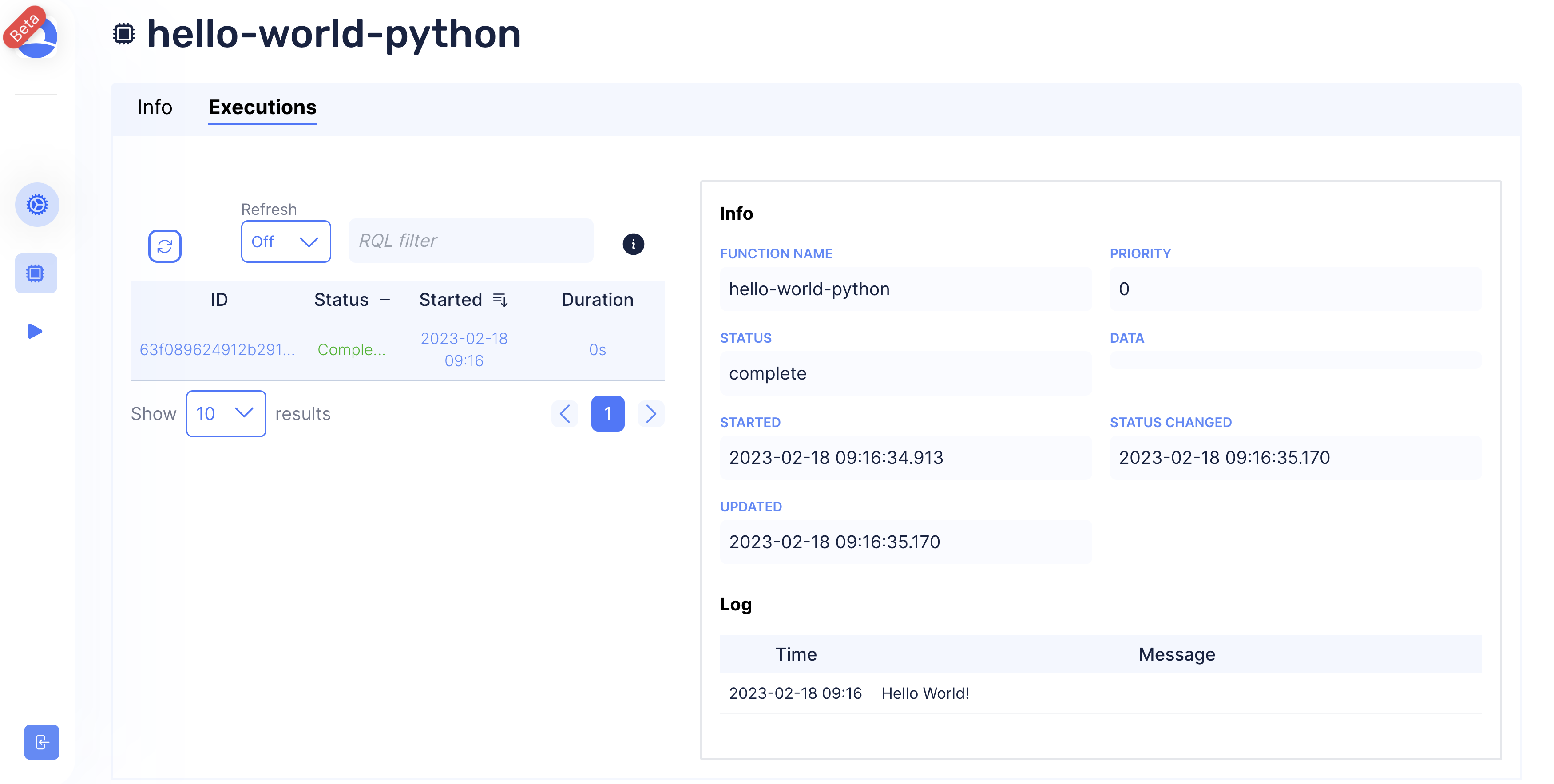This screenshot has height=784, width=1554.
Task: Click the chip icon beside page title
Action: coord(124,34)
